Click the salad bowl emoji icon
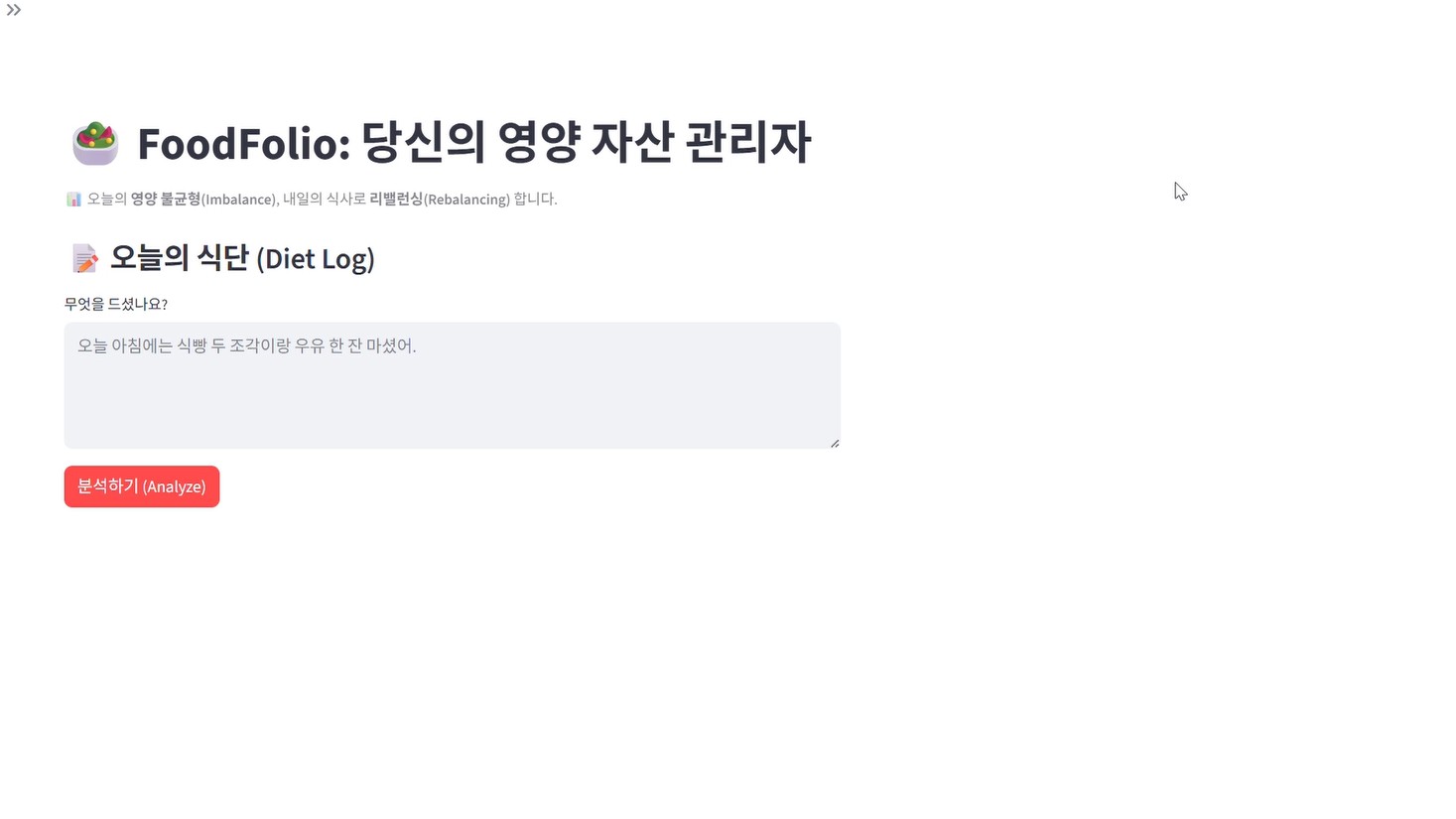 pyautogui.click(x=95, y=143)
